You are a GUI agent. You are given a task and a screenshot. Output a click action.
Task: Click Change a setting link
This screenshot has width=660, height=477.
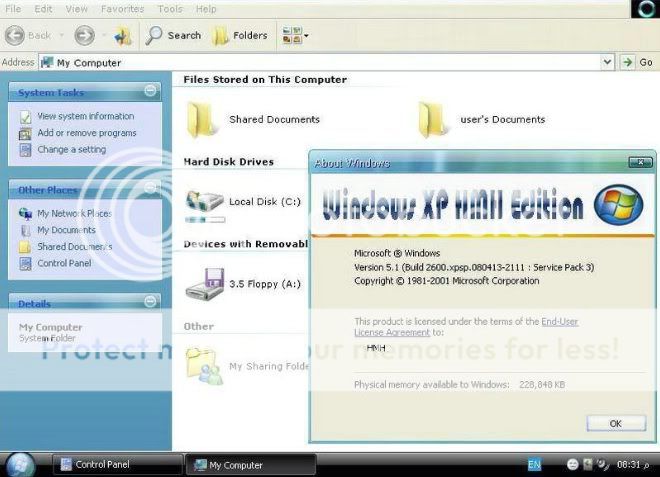[72, 149]
